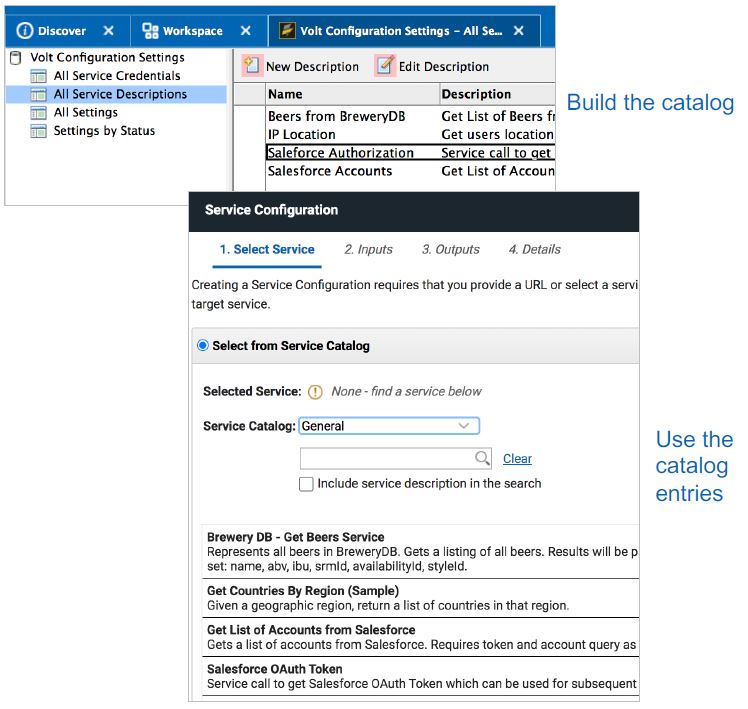
Task: Switch to the Workspace tab
Action: [193, 31]
